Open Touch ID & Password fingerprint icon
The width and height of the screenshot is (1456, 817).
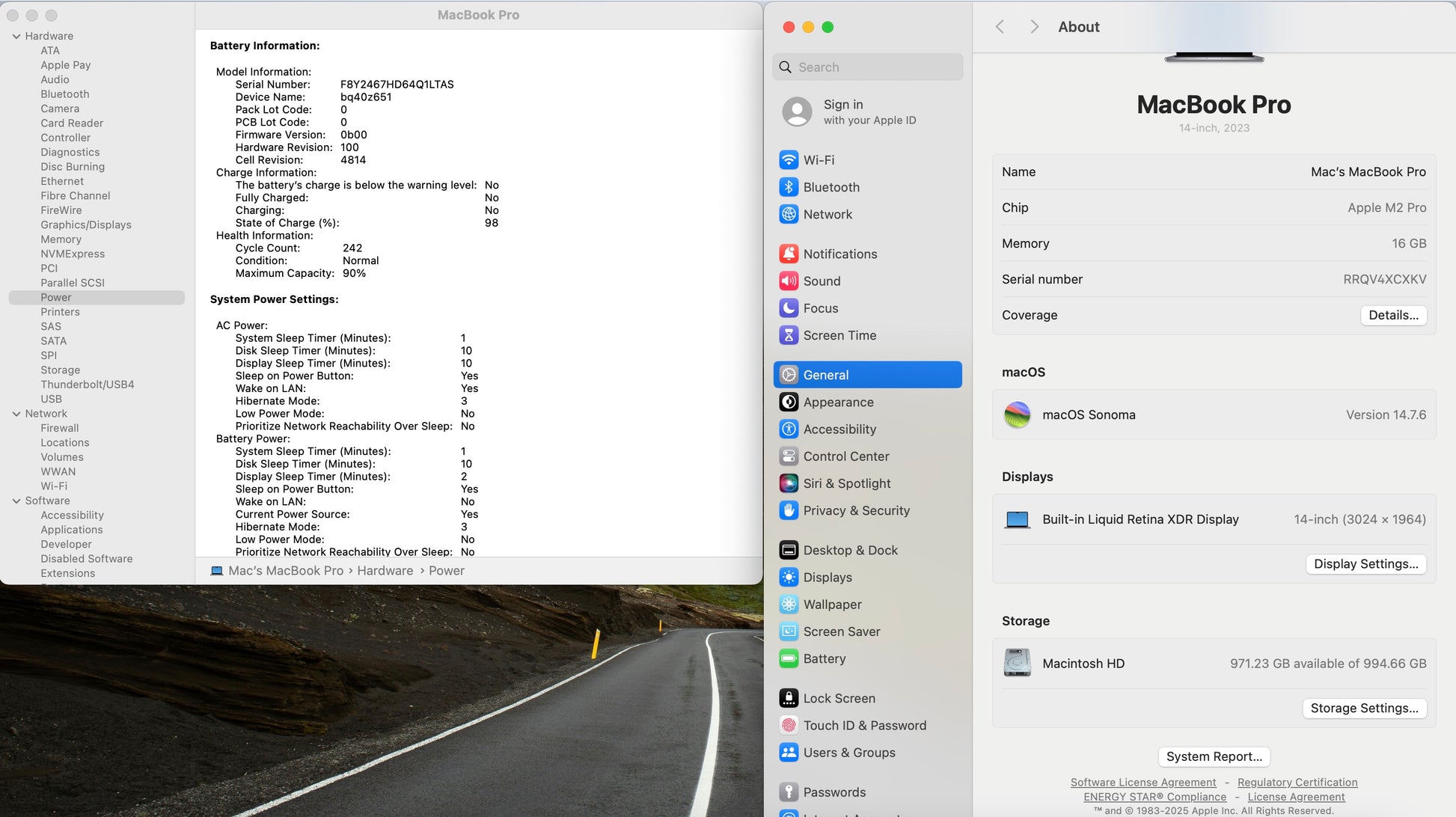[789, 725]
